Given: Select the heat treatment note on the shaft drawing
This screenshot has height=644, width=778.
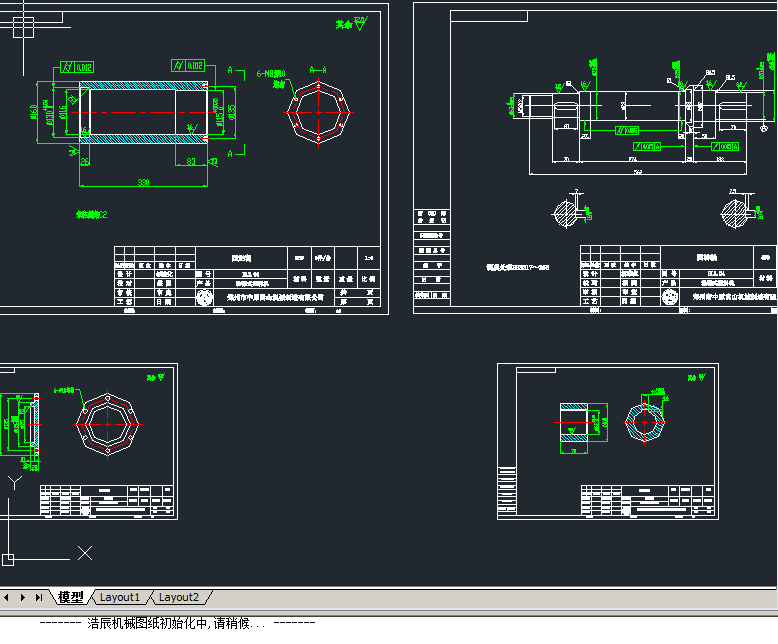Looking at the screenshot, I should (x=518, y=267).
